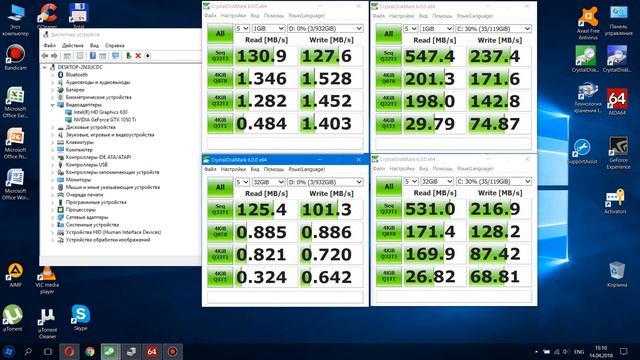Open Avast Free Antivirus desktop icon
640x360 pixels.
tap(588, 23)
